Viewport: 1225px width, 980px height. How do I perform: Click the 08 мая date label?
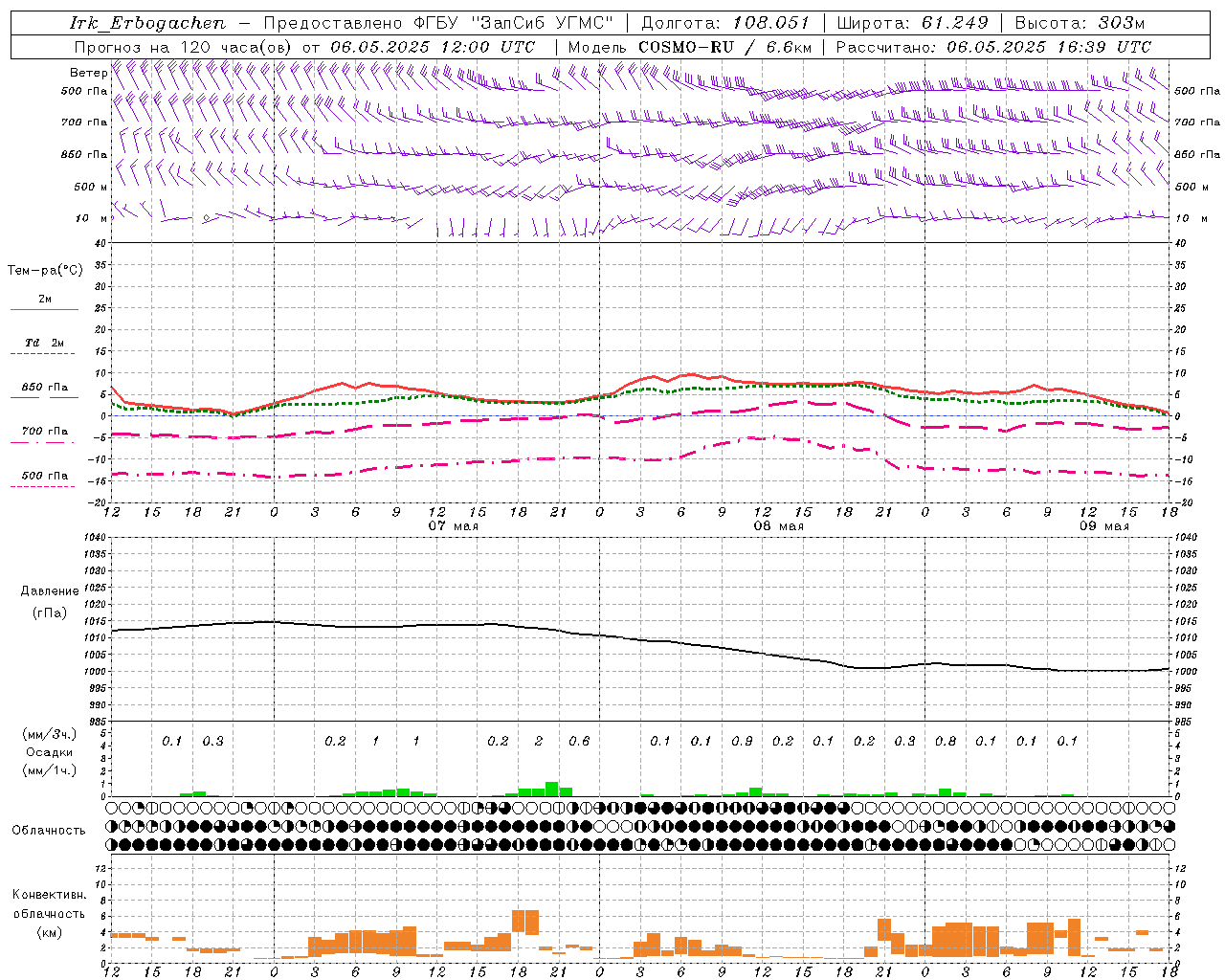pyautogui.click(x=778, y=526)
